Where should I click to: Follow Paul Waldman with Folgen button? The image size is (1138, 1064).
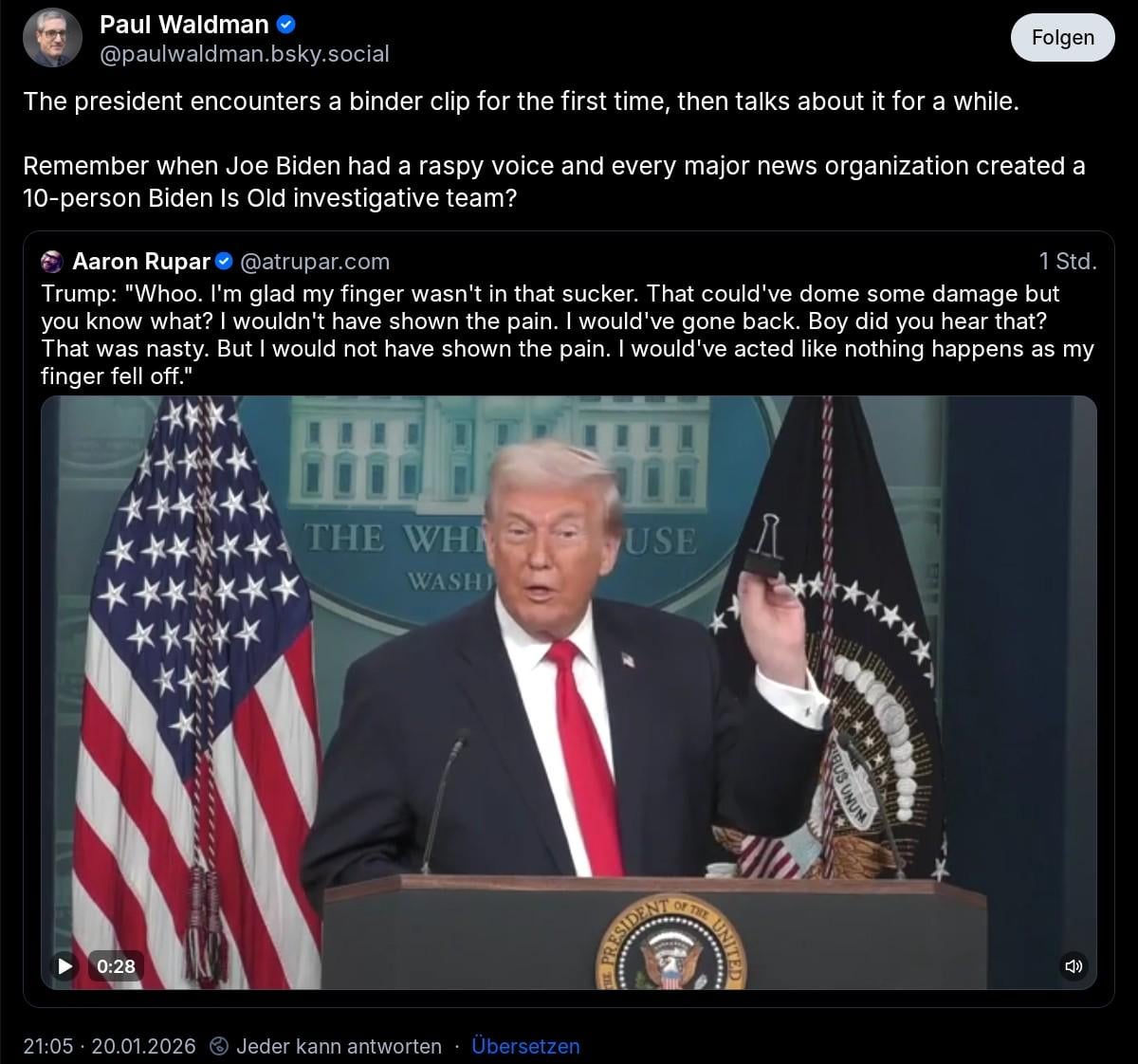(1062, 38)
